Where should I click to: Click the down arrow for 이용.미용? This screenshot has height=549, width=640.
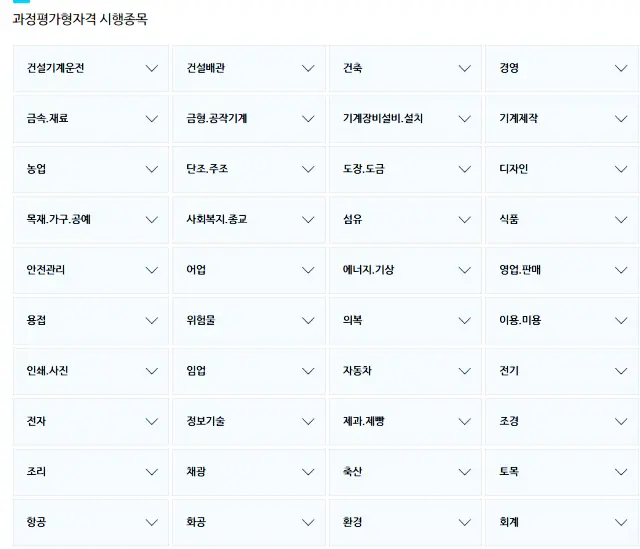621,320
